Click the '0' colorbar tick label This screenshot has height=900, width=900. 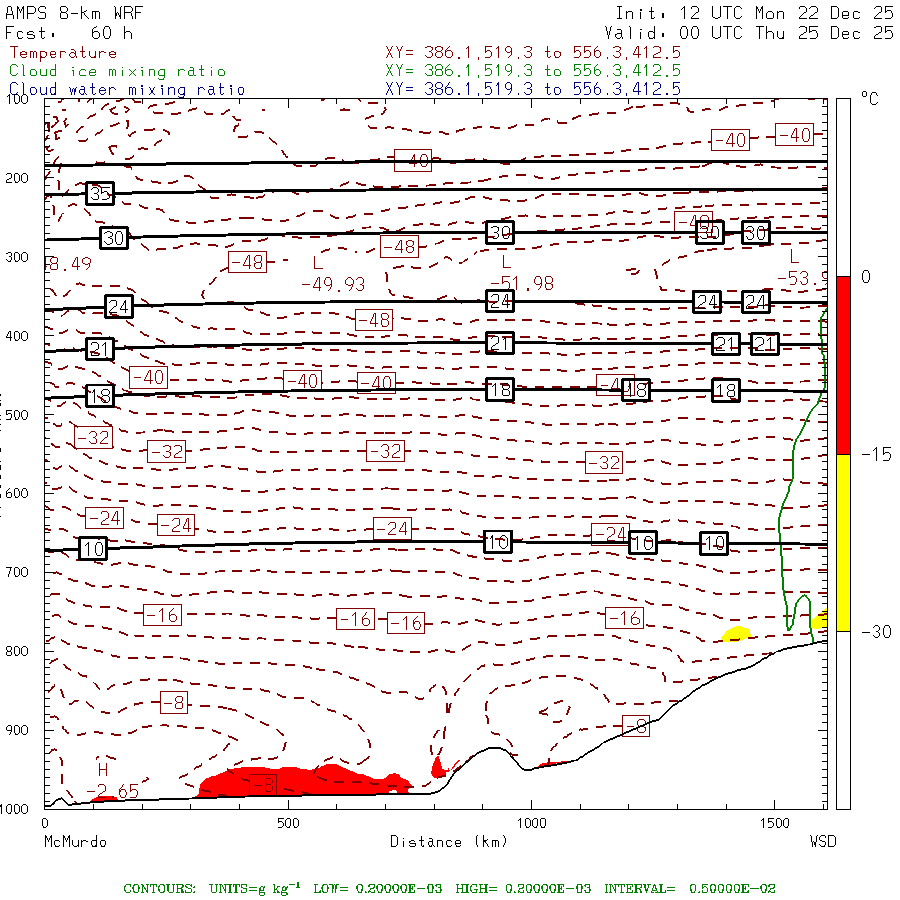pyautogui.click(x=866, y=277)
